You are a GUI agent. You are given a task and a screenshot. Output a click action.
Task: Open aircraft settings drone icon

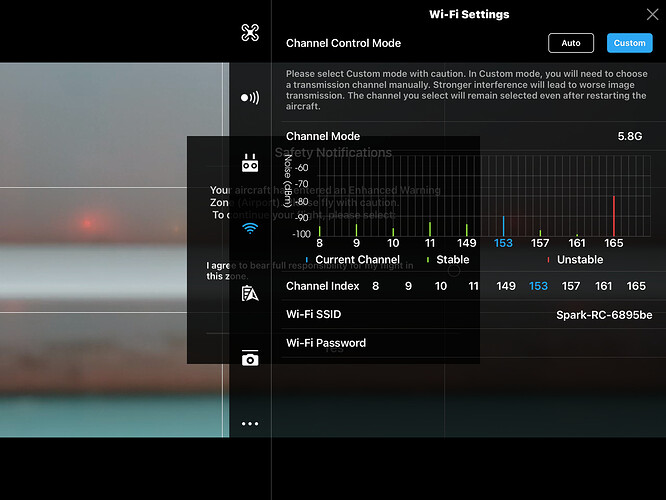point(250,33)
